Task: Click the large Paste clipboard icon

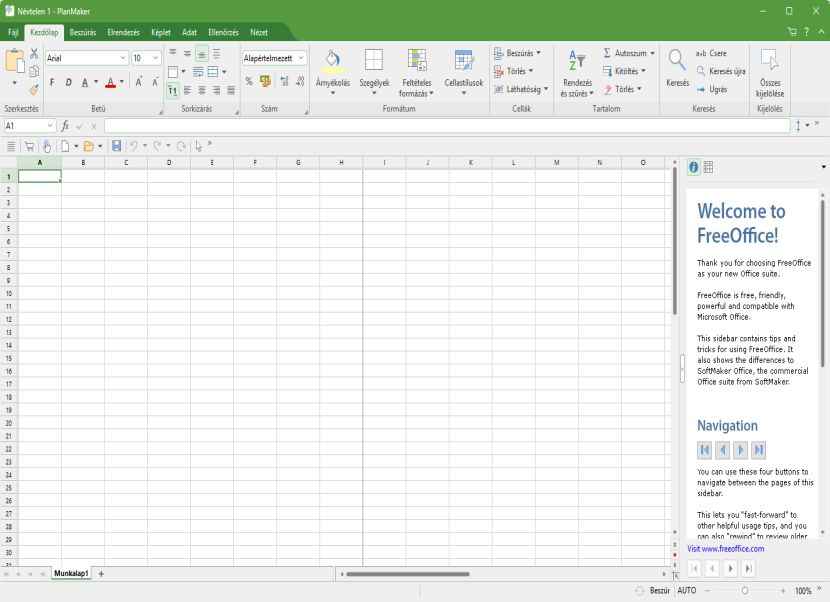Action: pyautogui.click(x=15, y=61)
